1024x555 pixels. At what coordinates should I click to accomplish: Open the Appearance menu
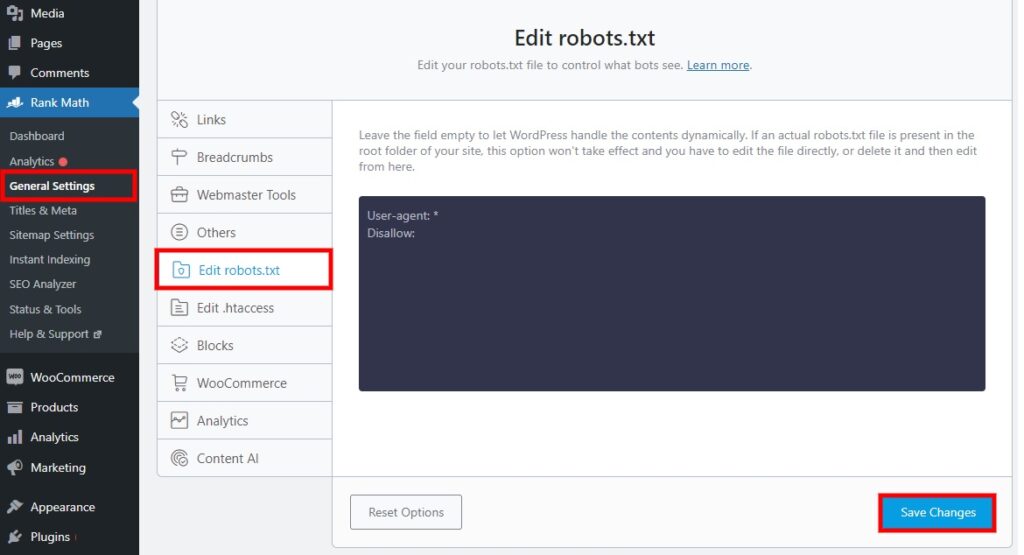tap(69, 507)
